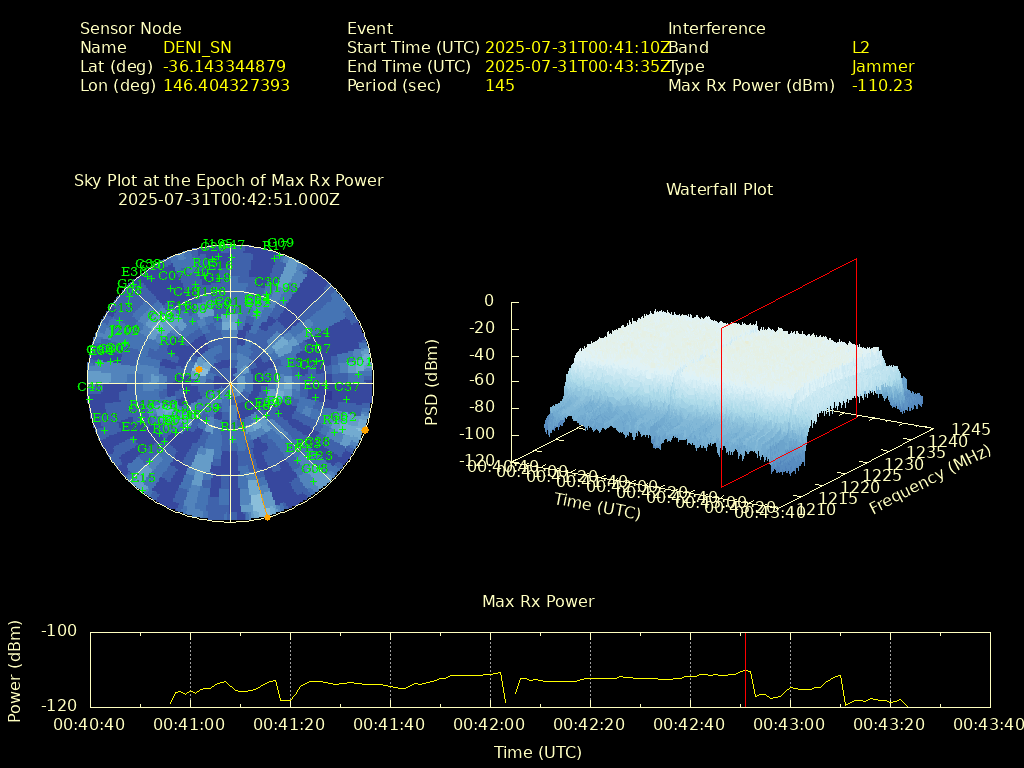
Task: Select satellite C45 on the sky plot
Action: (90, 387)
